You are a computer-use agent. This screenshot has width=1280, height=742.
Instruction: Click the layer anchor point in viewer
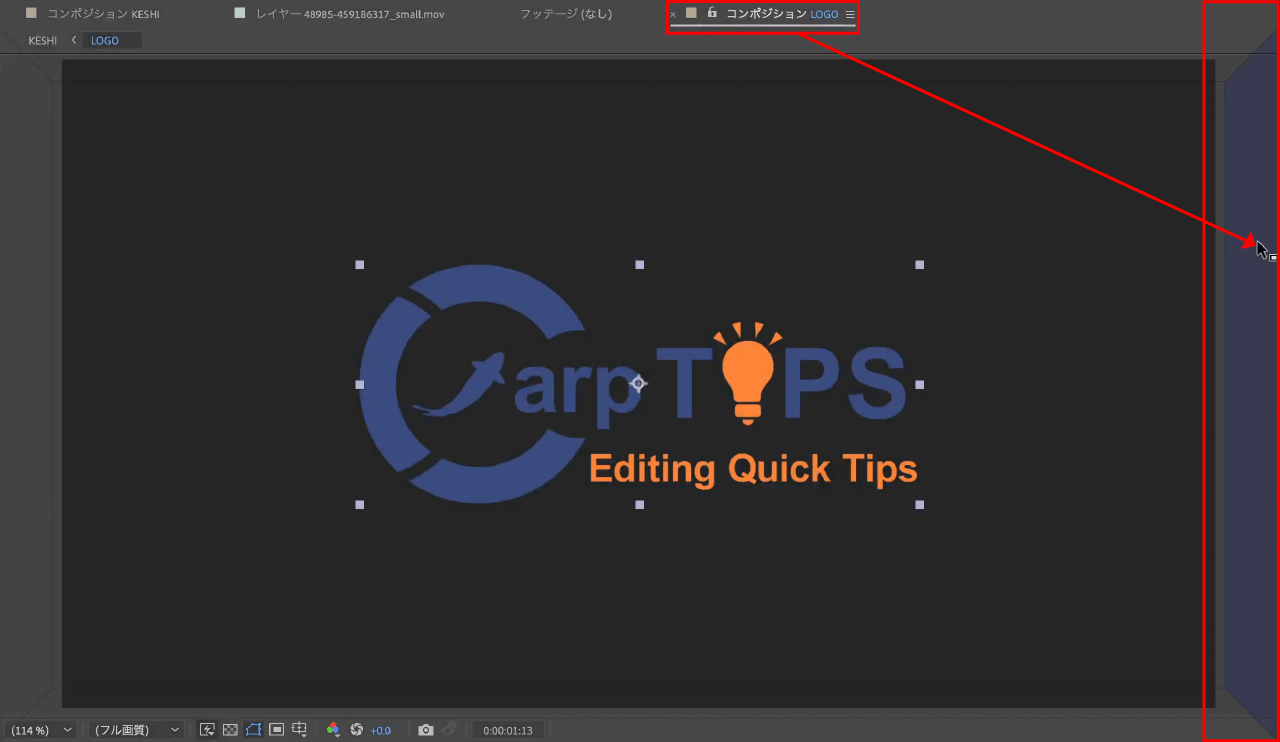(639, 383)
